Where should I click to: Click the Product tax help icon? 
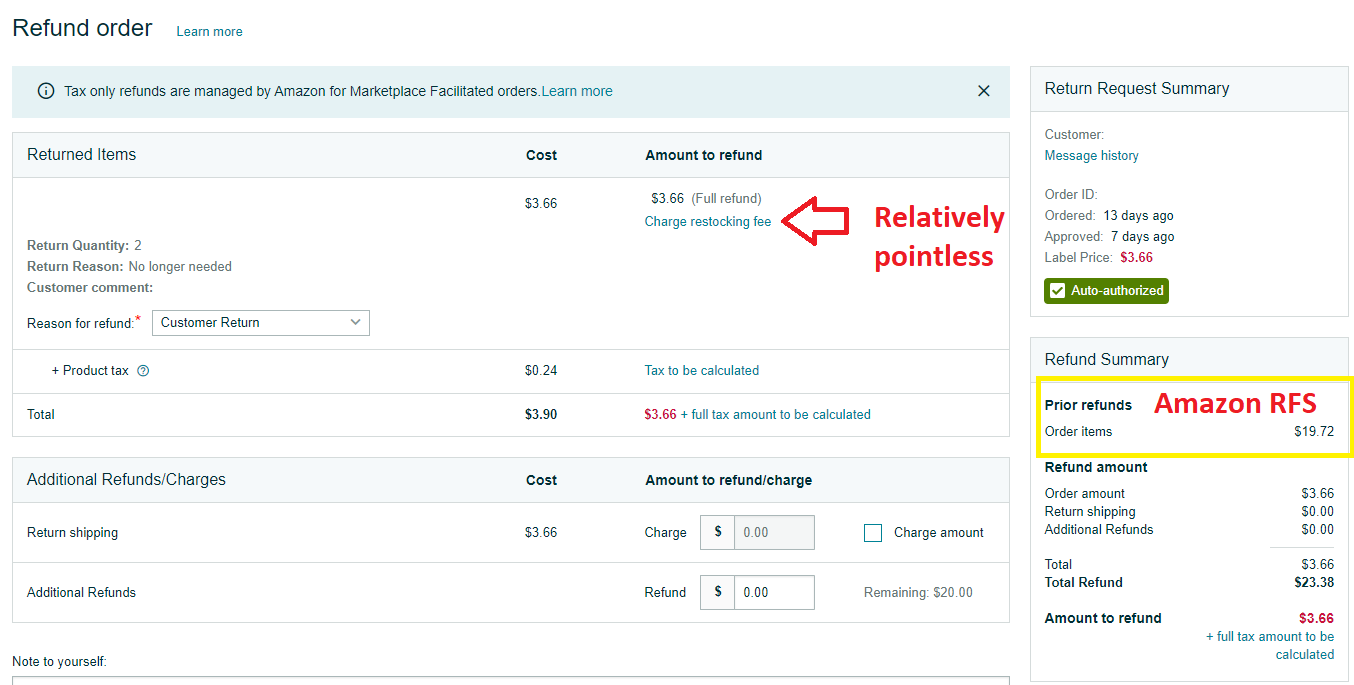click(x=143, y=371)
